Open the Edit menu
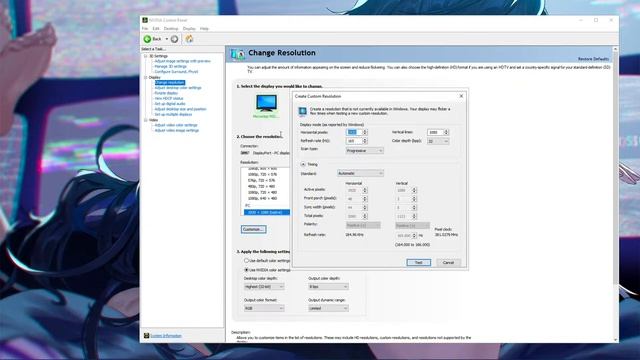 coord(156,29)
